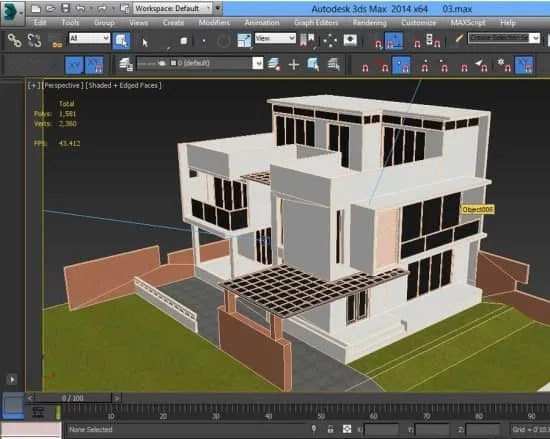Click the 3ds Max application logo button
Image resolution: width=550 pixels, height=439 pixels.
pos(12,12)
